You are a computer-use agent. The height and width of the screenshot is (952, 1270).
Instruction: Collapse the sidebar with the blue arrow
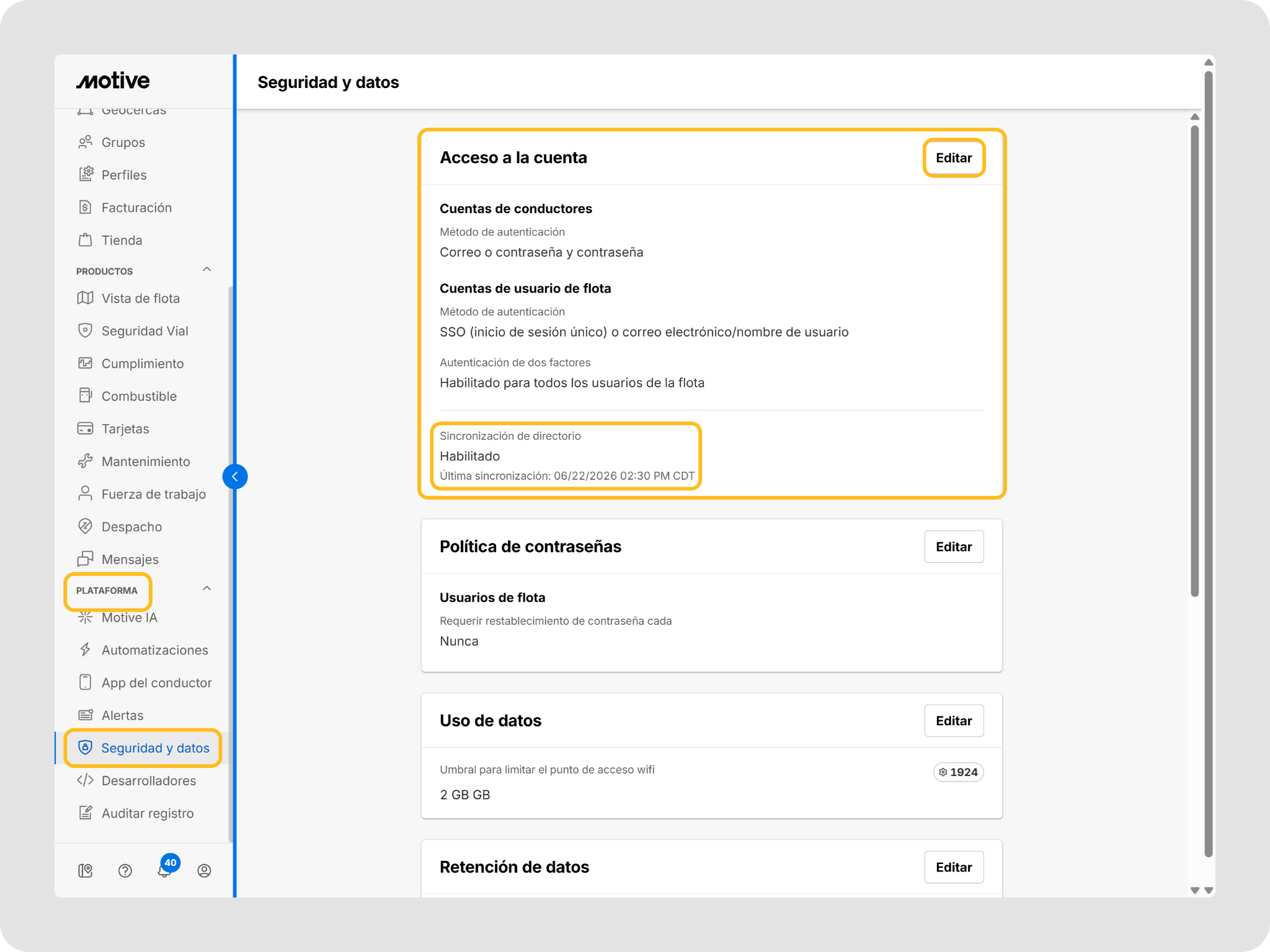(x=235, y=477)
